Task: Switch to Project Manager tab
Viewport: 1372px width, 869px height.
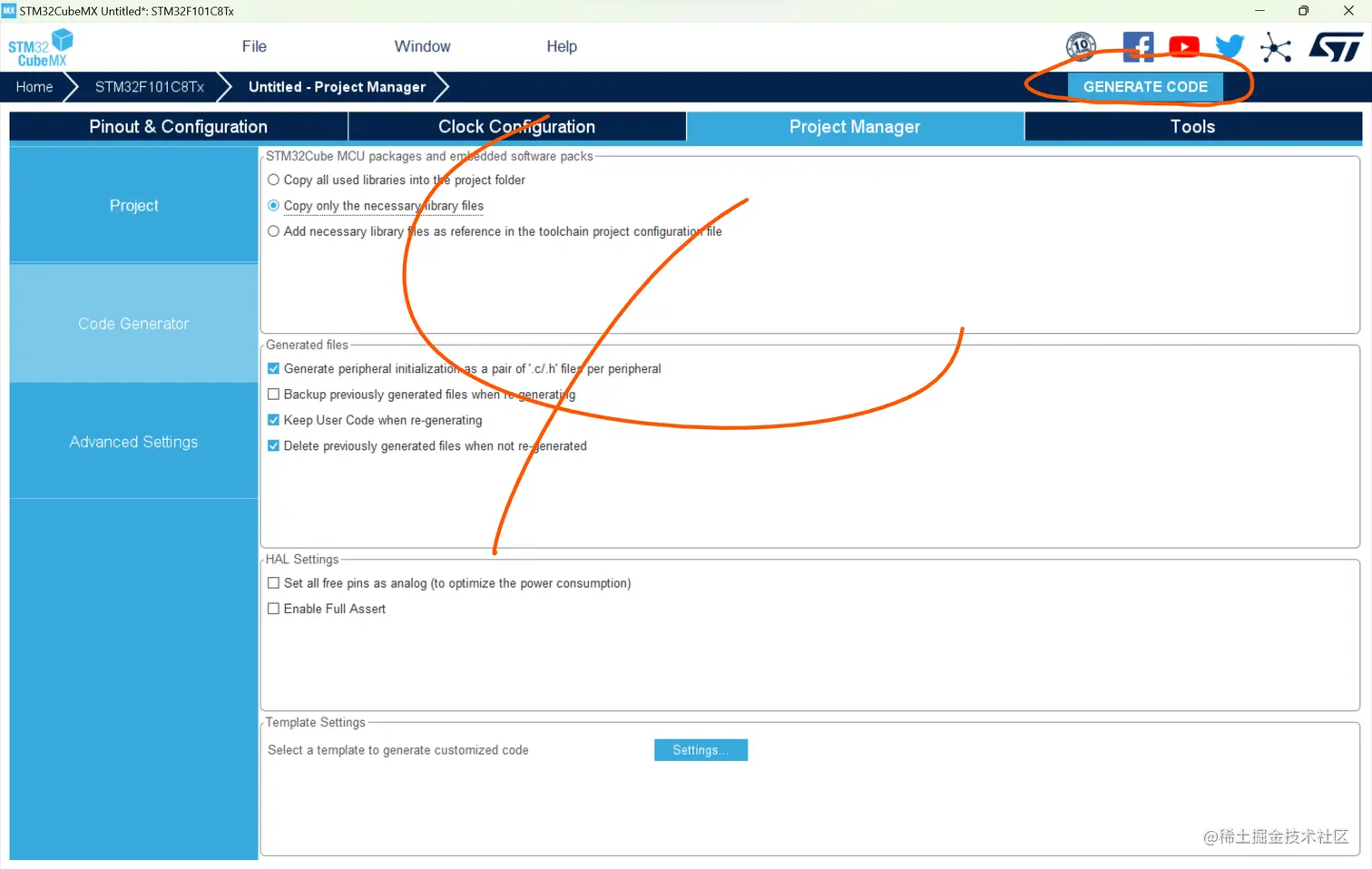Action: [x=855, y=127]
